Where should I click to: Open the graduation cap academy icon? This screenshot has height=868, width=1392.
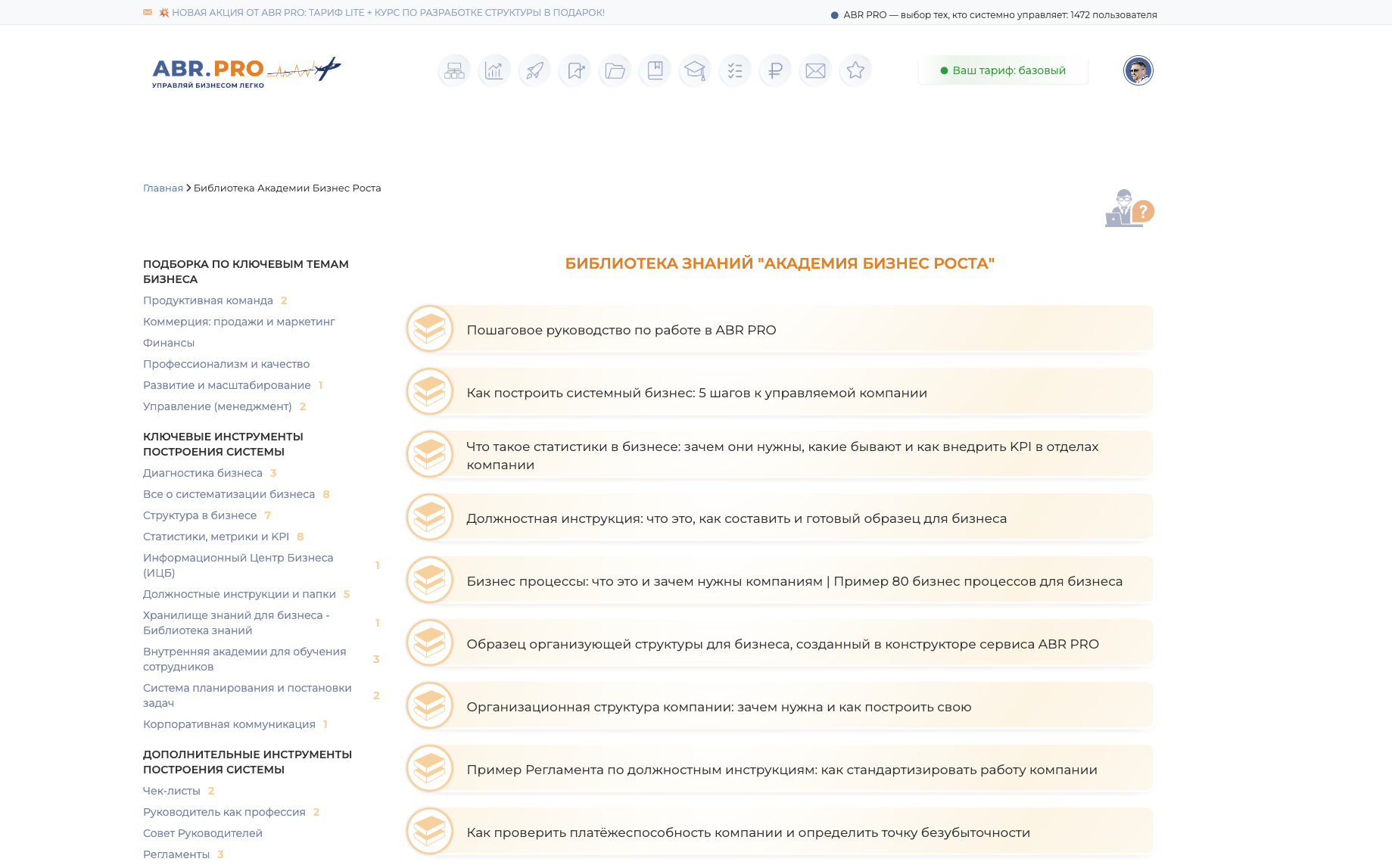click(695, 70)
